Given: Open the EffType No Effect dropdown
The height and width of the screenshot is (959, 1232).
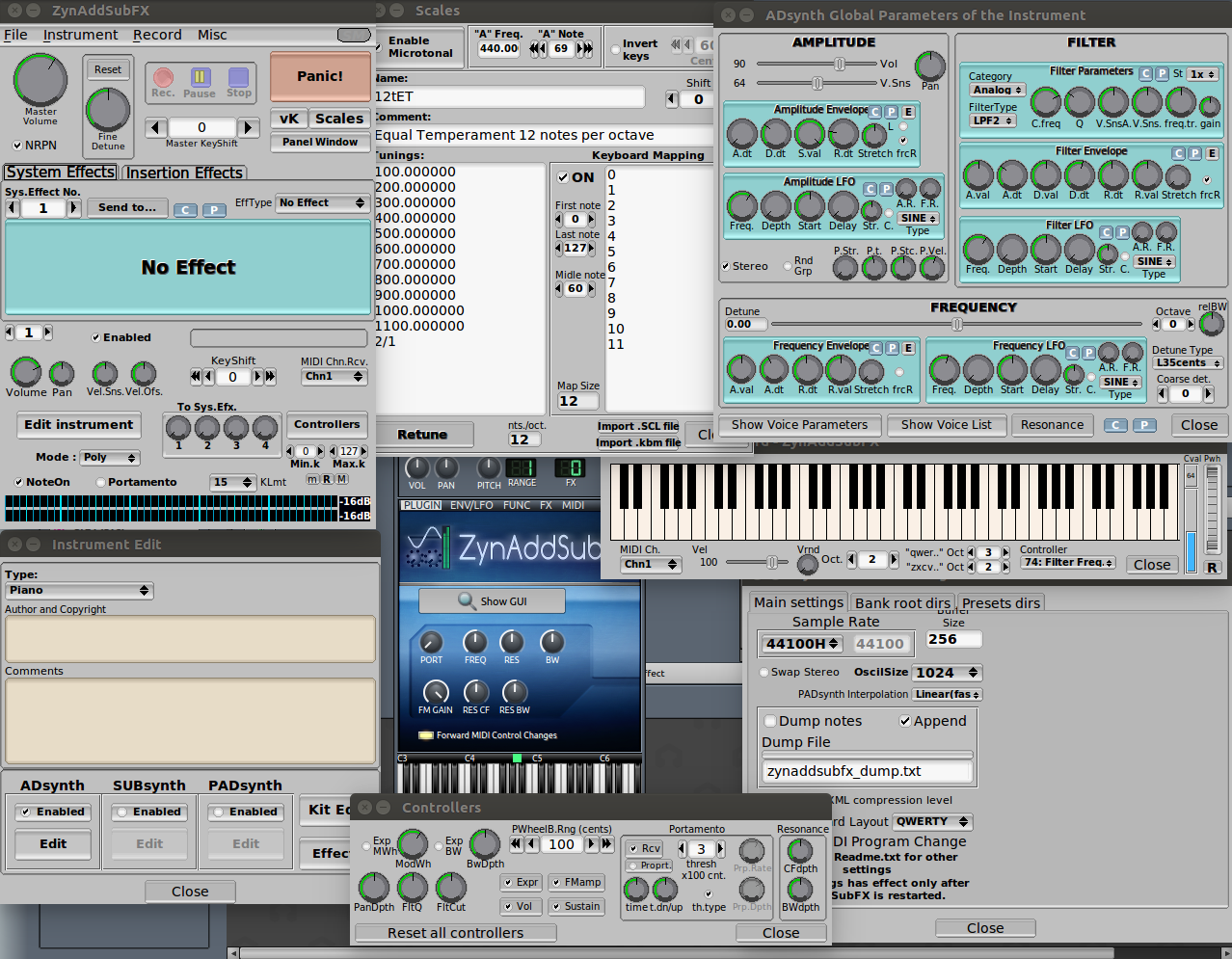Looking at the screenshot, I should 322,203.
